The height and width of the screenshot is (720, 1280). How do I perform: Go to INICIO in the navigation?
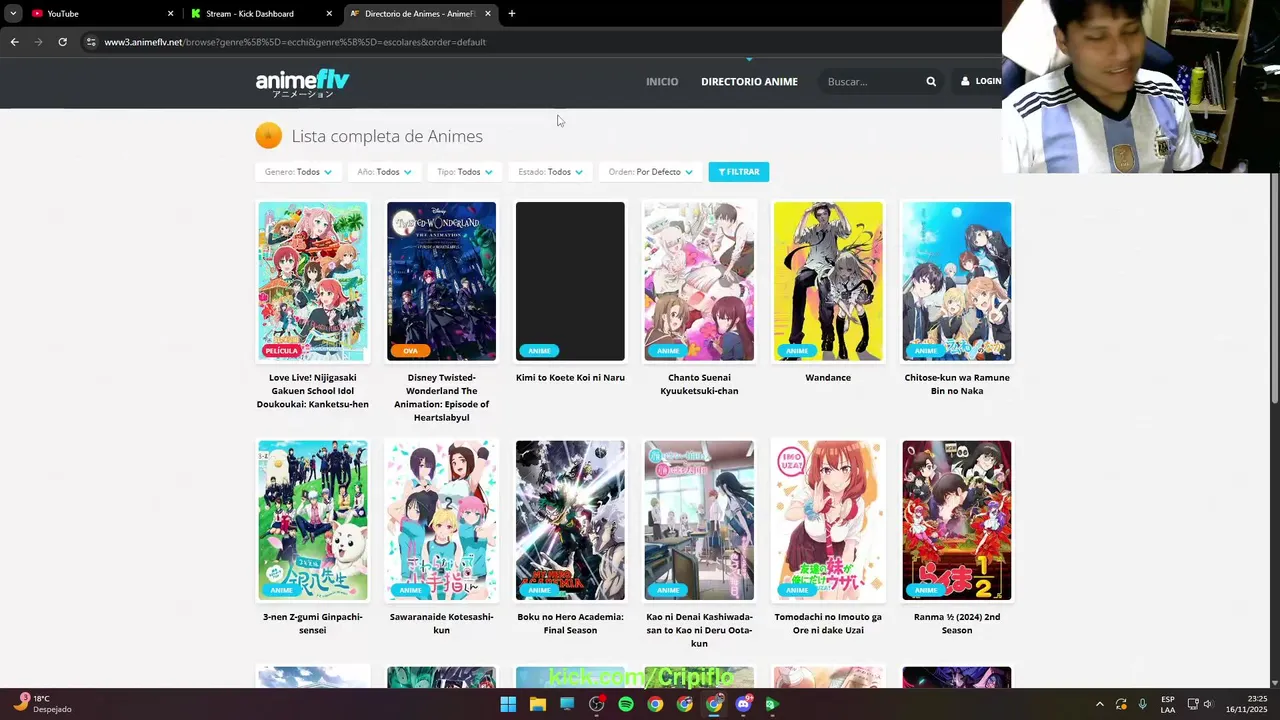click(x=662, y=82)
